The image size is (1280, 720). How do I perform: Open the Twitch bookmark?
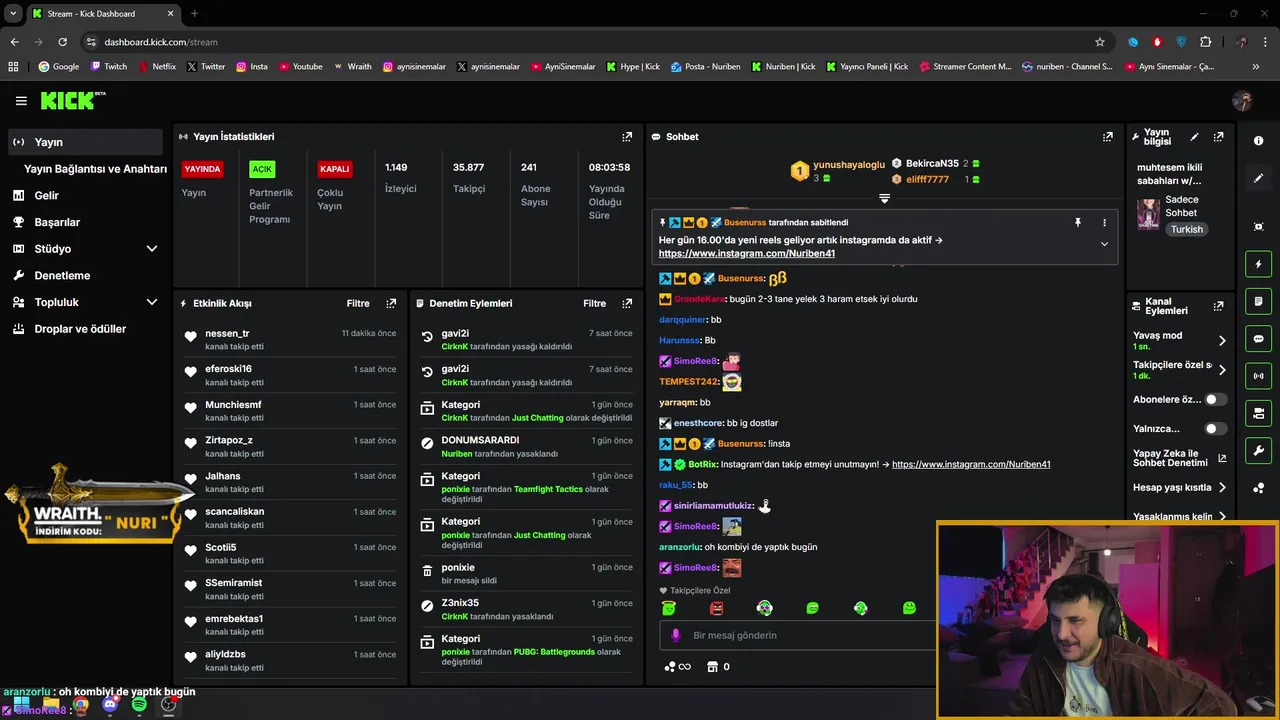click(x=109, y=67)
